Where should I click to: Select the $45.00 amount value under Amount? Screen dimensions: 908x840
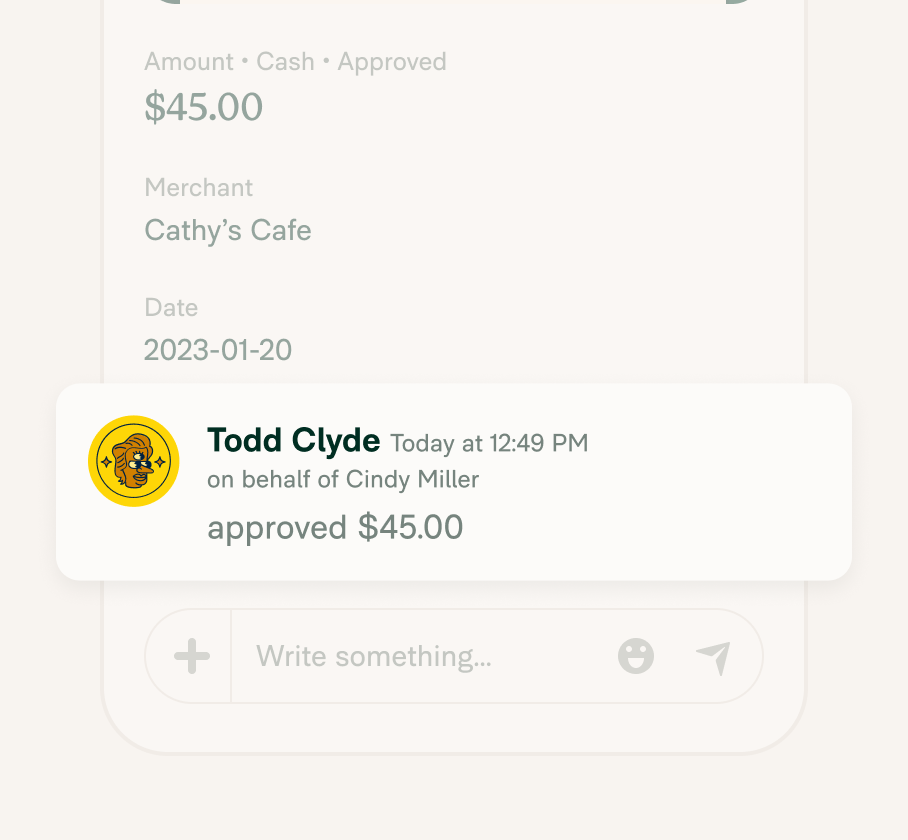(x=203, y=107)
